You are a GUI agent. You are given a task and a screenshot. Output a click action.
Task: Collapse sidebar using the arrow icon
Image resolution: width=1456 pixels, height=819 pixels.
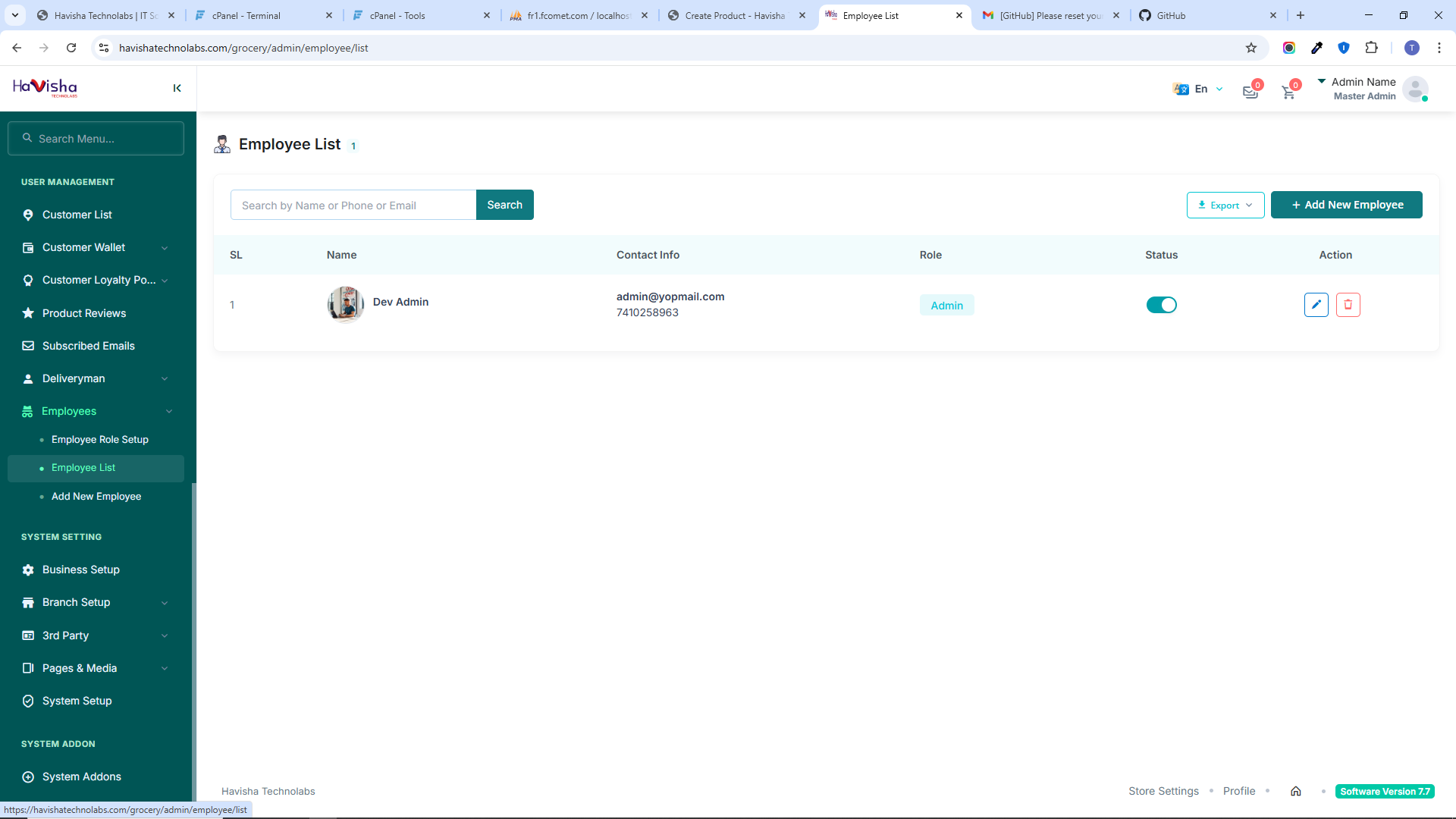177,88
